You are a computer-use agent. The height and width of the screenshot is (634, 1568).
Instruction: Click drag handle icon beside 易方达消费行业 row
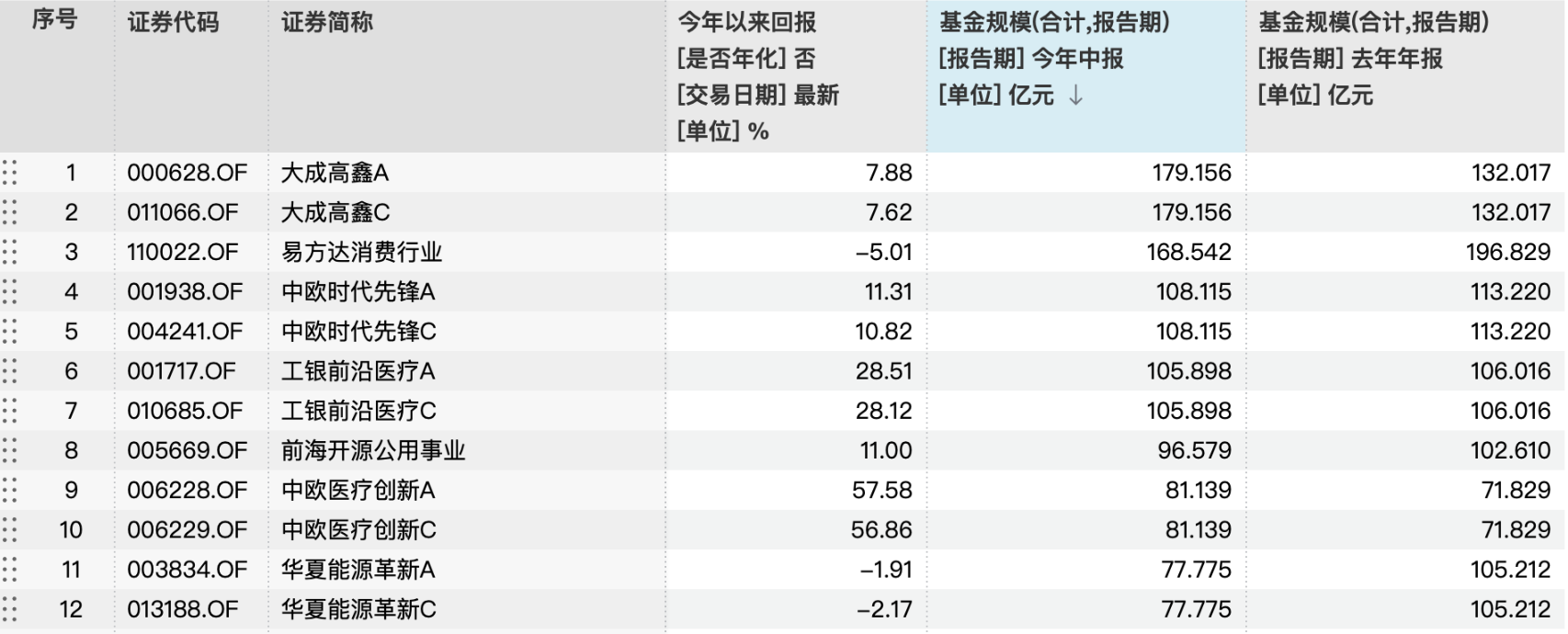click(10, 252)
